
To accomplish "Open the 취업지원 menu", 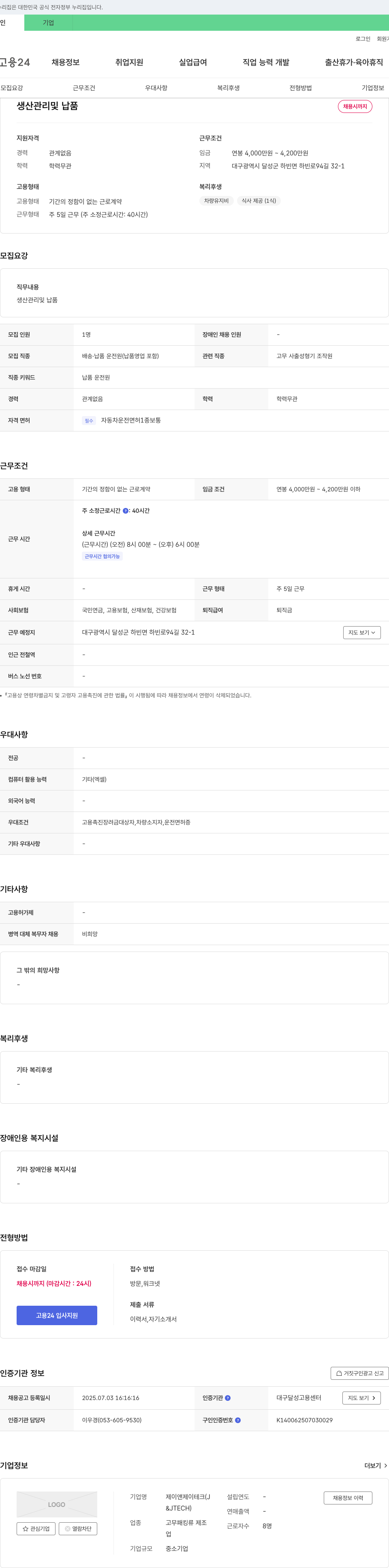I will point(129,62).
